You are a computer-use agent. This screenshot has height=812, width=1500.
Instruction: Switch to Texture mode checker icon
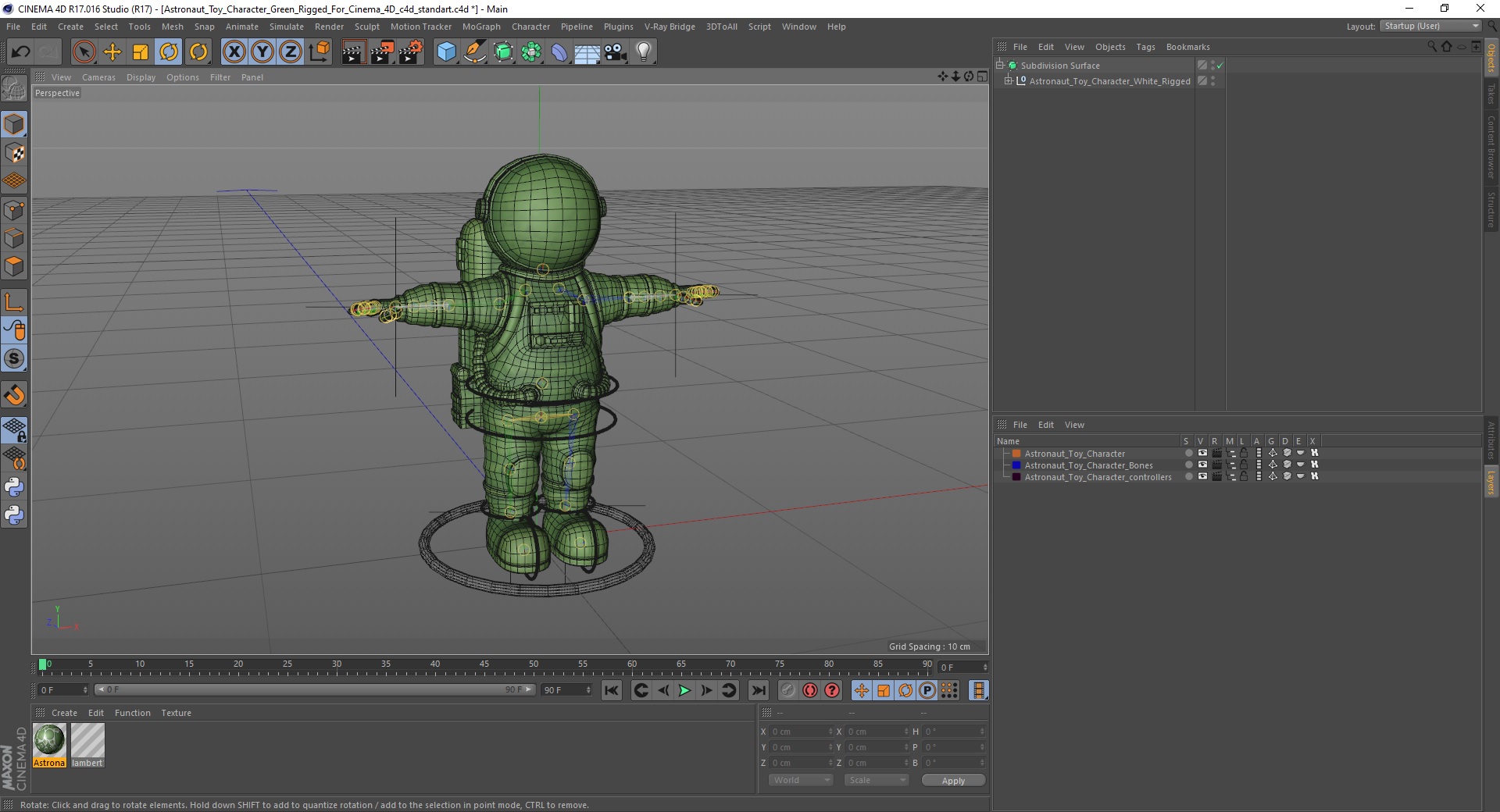tap(14, 153)
